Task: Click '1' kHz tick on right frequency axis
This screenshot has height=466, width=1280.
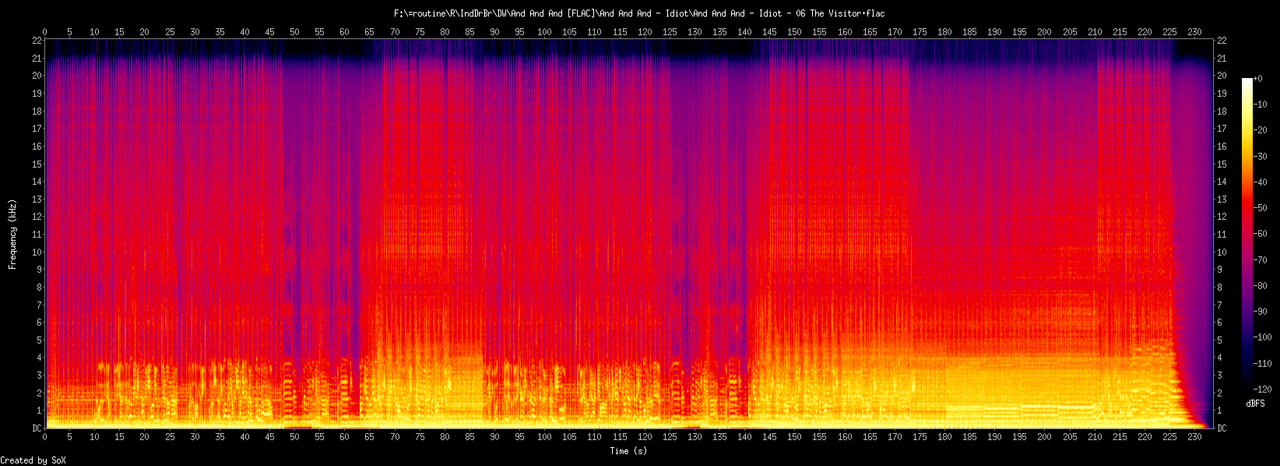Action: pos(1221,410)
